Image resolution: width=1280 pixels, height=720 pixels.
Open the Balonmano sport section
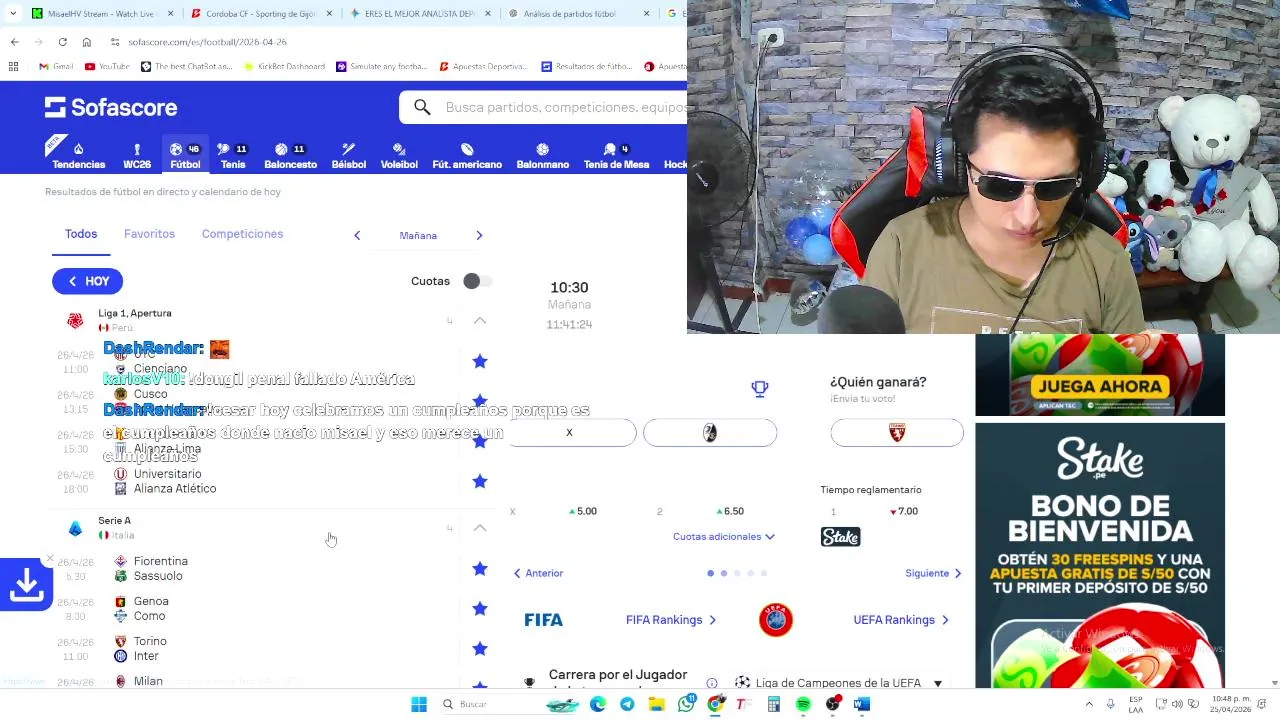click(x=542, y=156)
